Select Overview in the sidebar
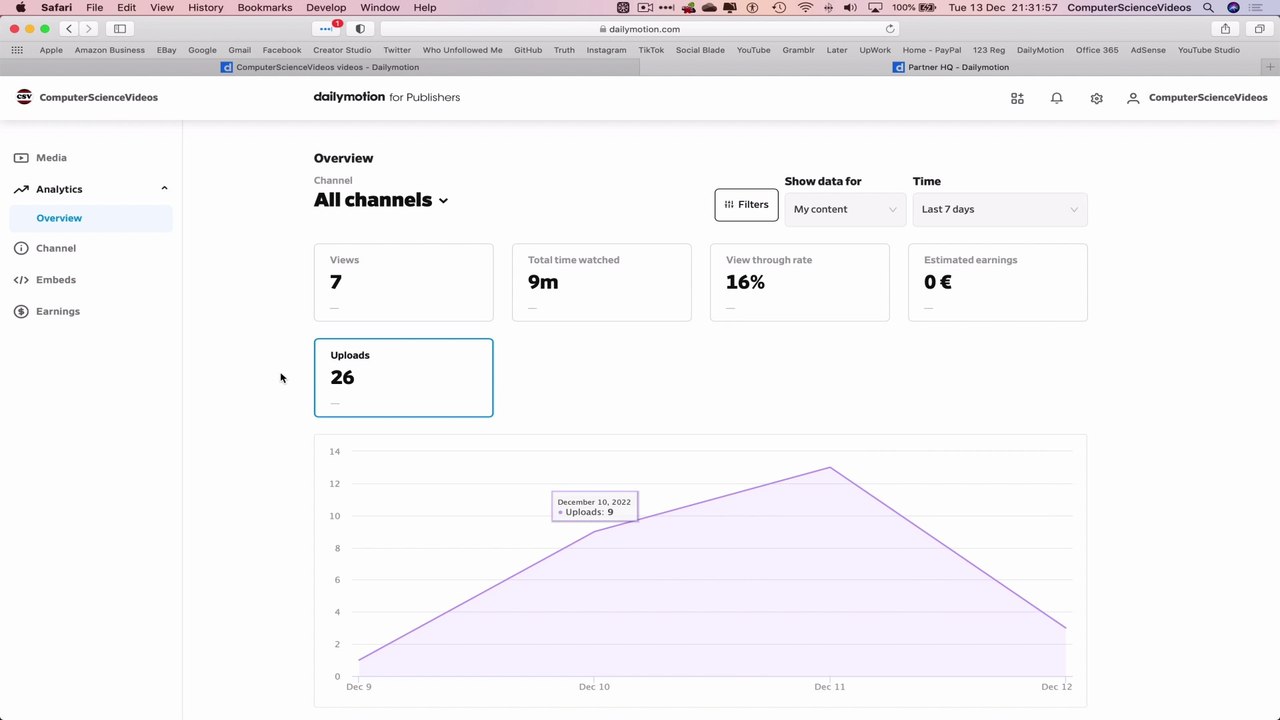1280x720 pixels. [91, 218]
